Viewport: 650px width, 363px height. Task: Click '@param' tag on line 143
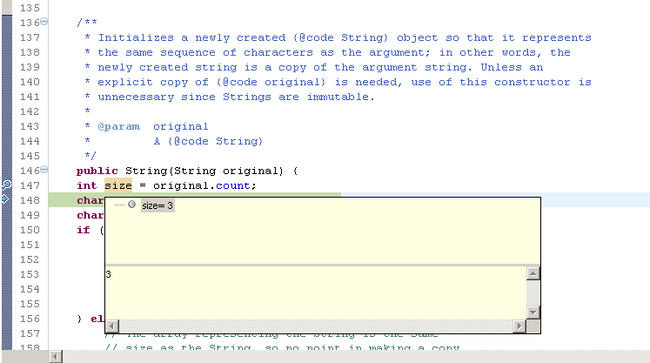[119, 127]
